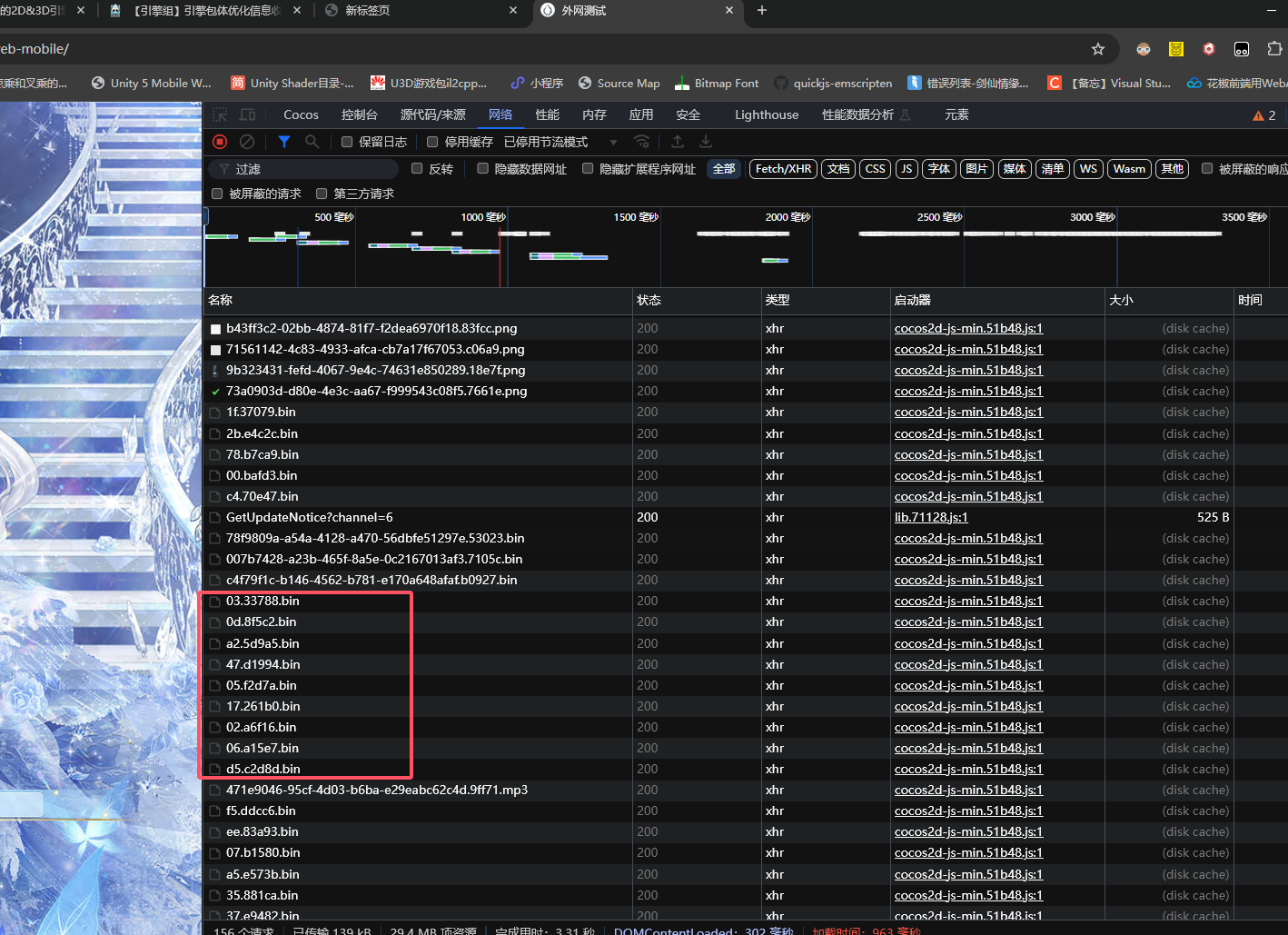Open the 性能 tab
1288x935 pixels.
click(548, 115)
